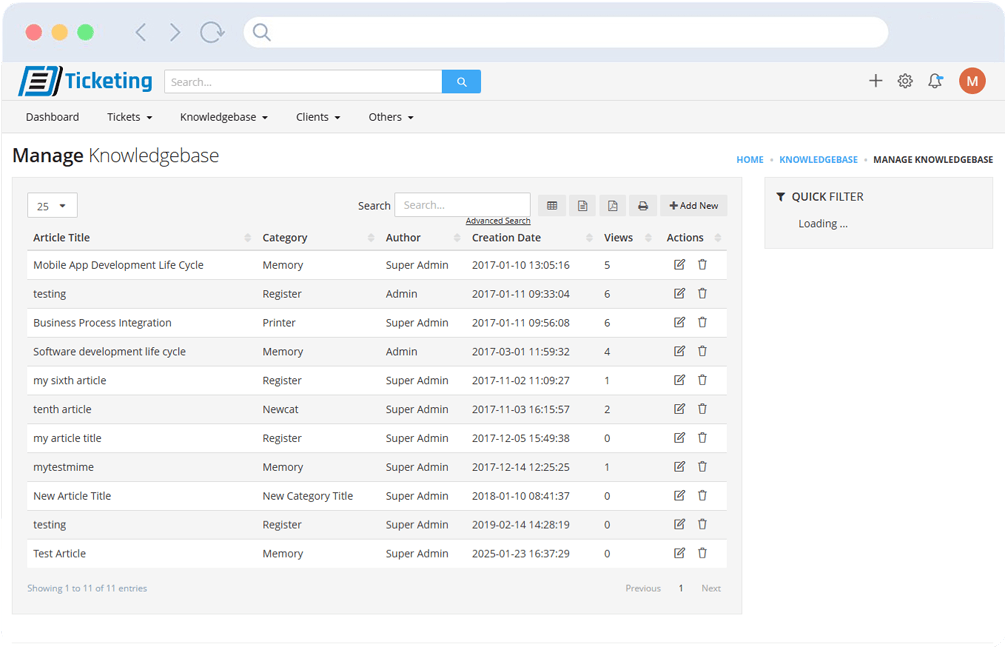The width and height of the screenshot is (1005, 647).
Task: Click the blue search magnifier button
Action: point(461,82)
